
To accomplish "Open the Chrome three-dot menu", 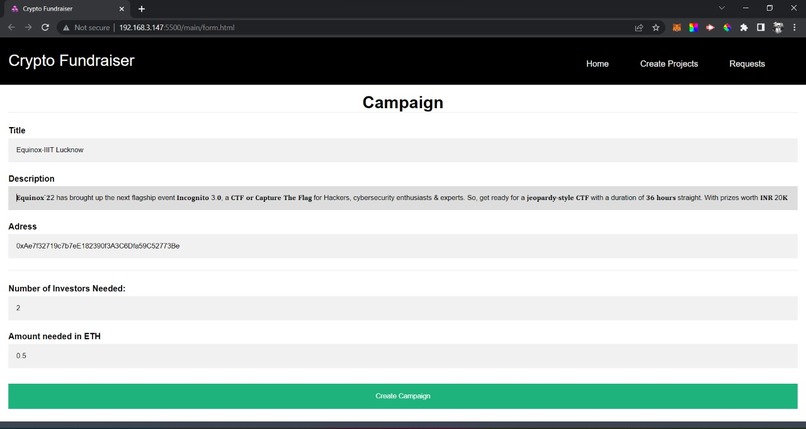I will (x=794, y=28).
